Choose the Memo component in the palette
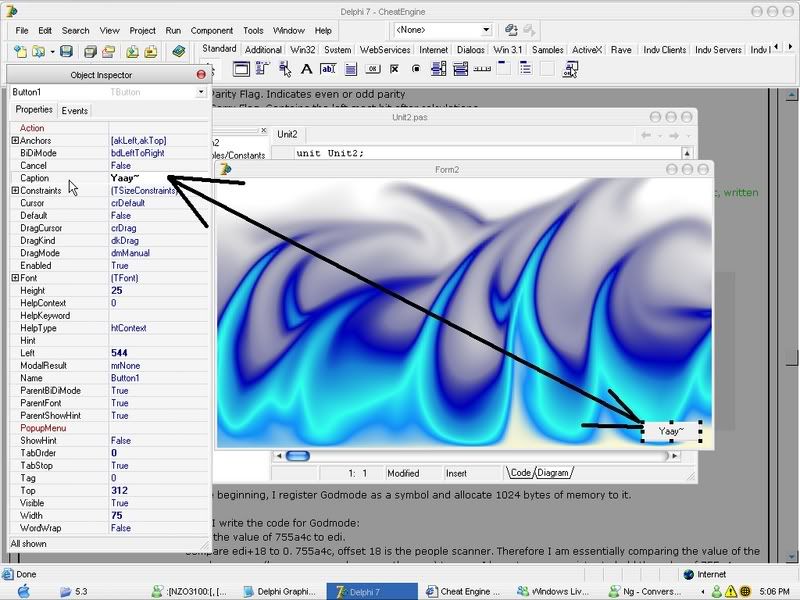Image resolution: width=800 pixels, height=600 pixels. (x=350, y=69)
